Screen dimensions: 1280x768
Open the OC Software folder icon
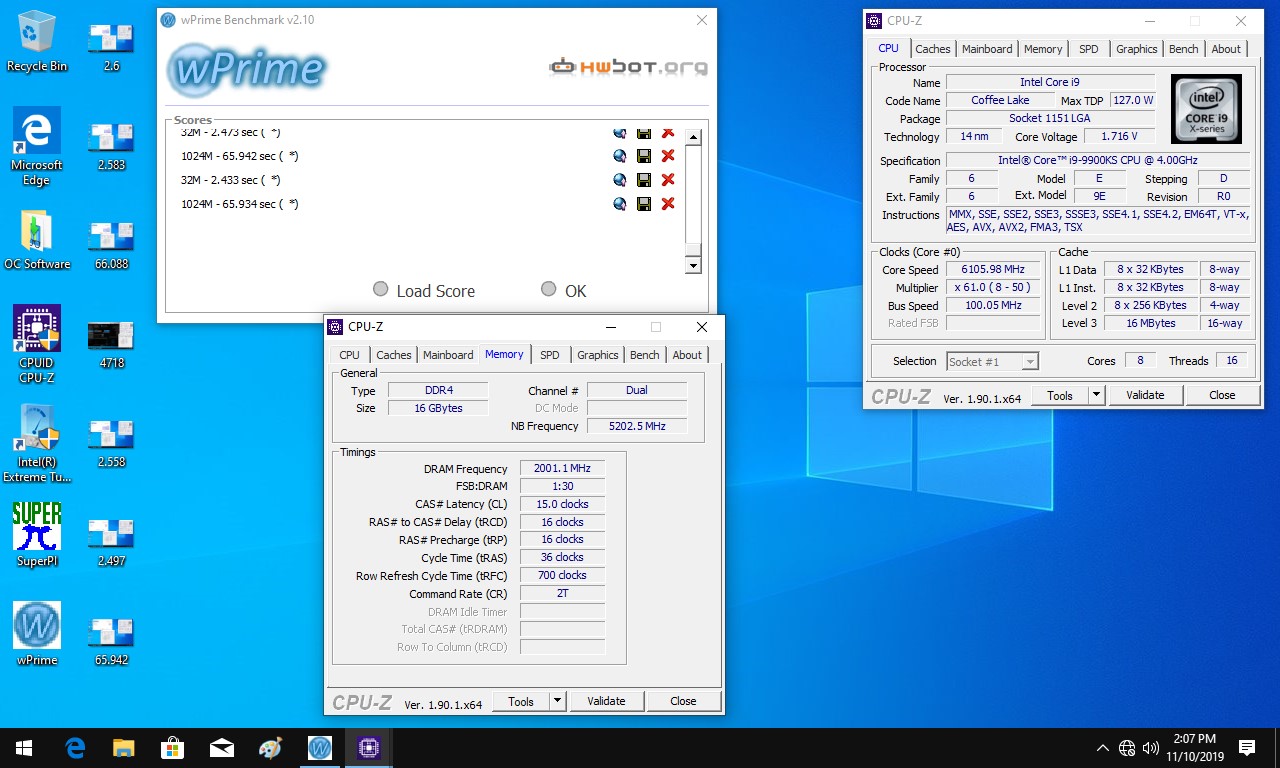tap(37, 240)
